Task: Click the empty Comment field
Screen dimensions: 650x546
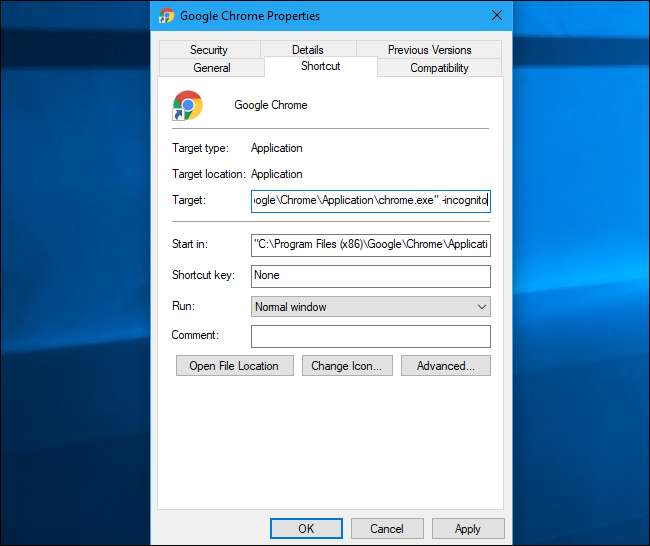Action: [370, 336]
